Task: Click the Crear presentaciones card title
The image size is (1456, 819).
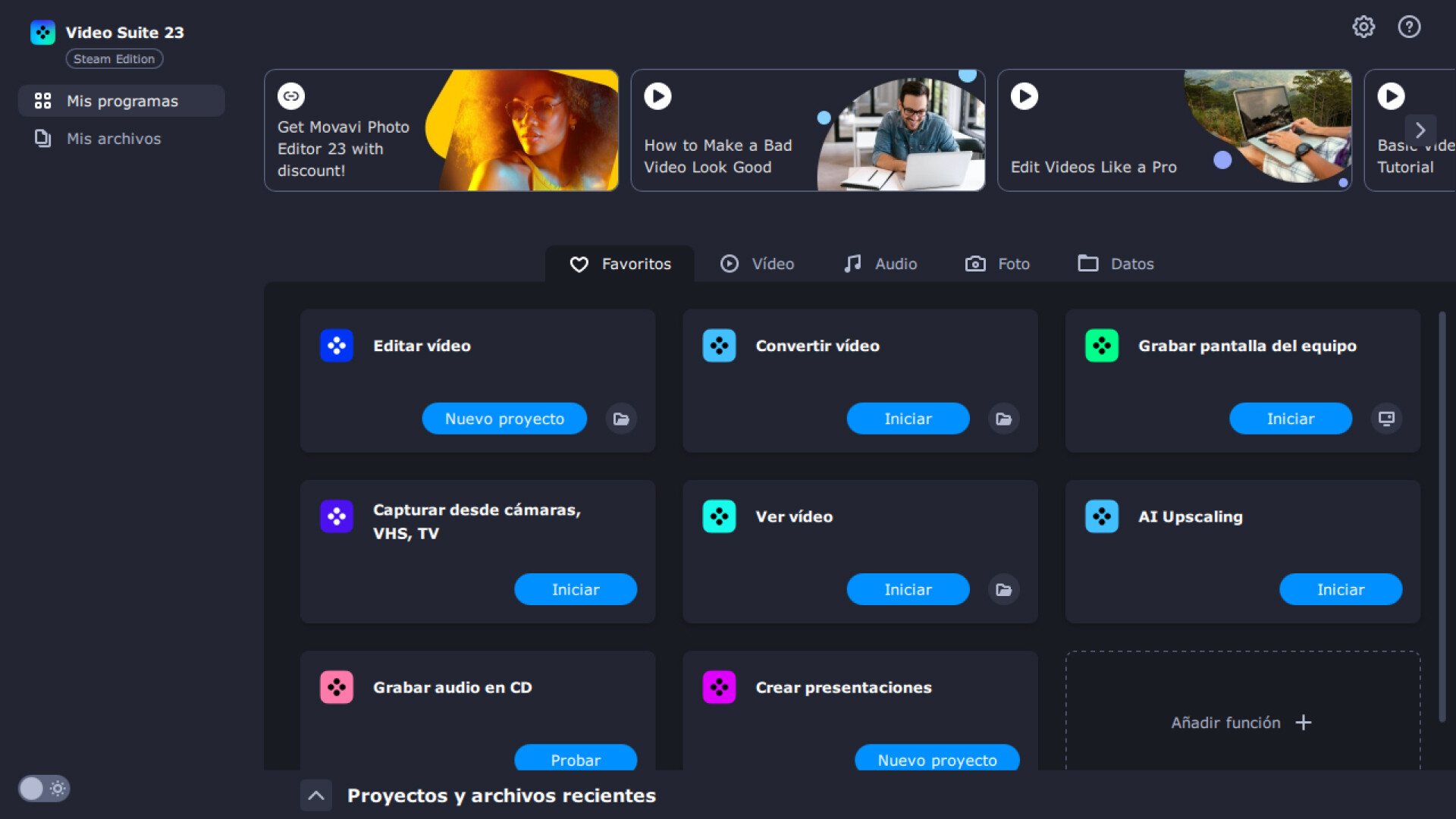Action: pos(843,687)
